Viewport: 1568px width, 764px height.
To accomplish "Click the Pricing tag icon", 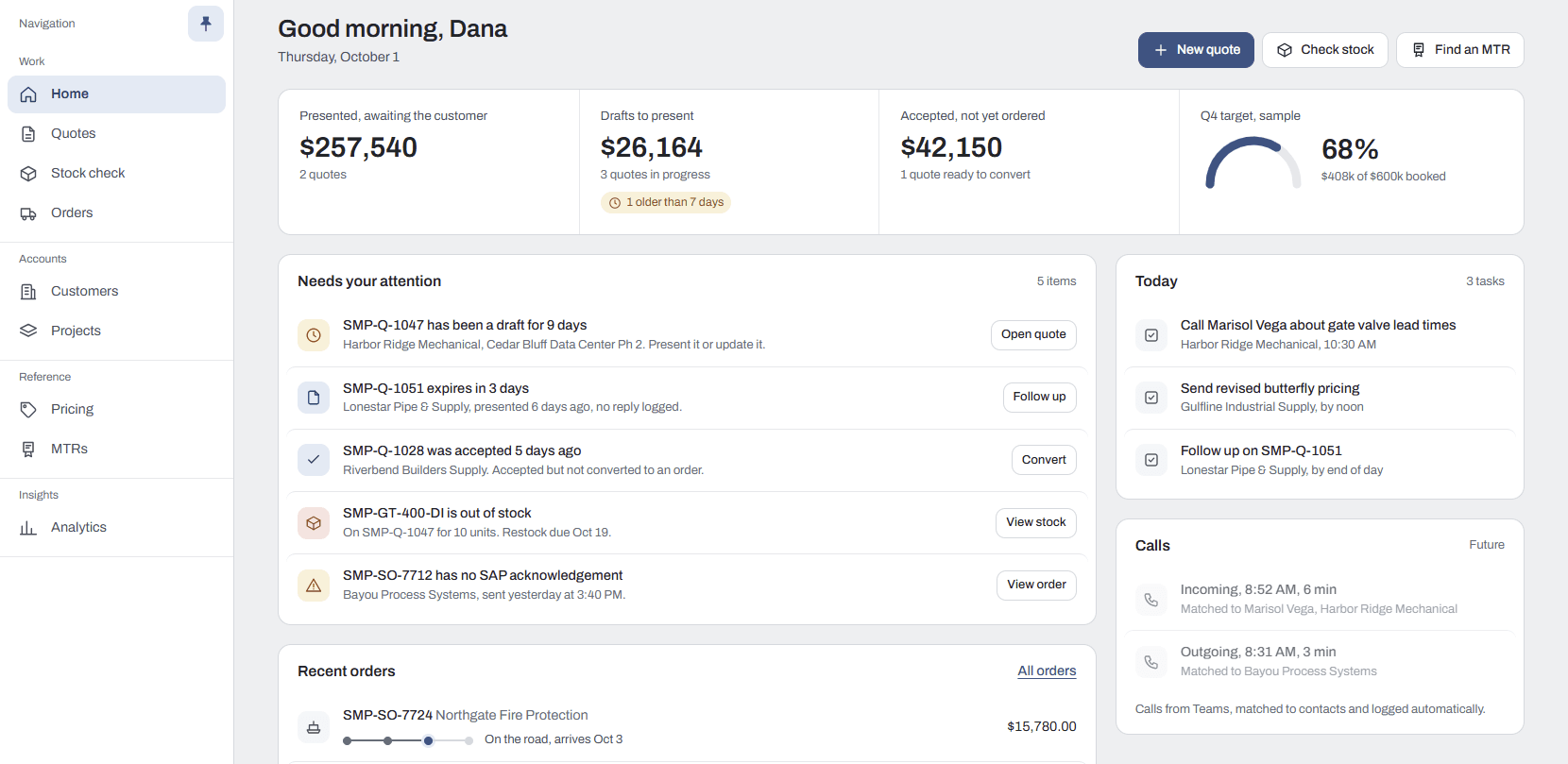I will coord(28,410).
